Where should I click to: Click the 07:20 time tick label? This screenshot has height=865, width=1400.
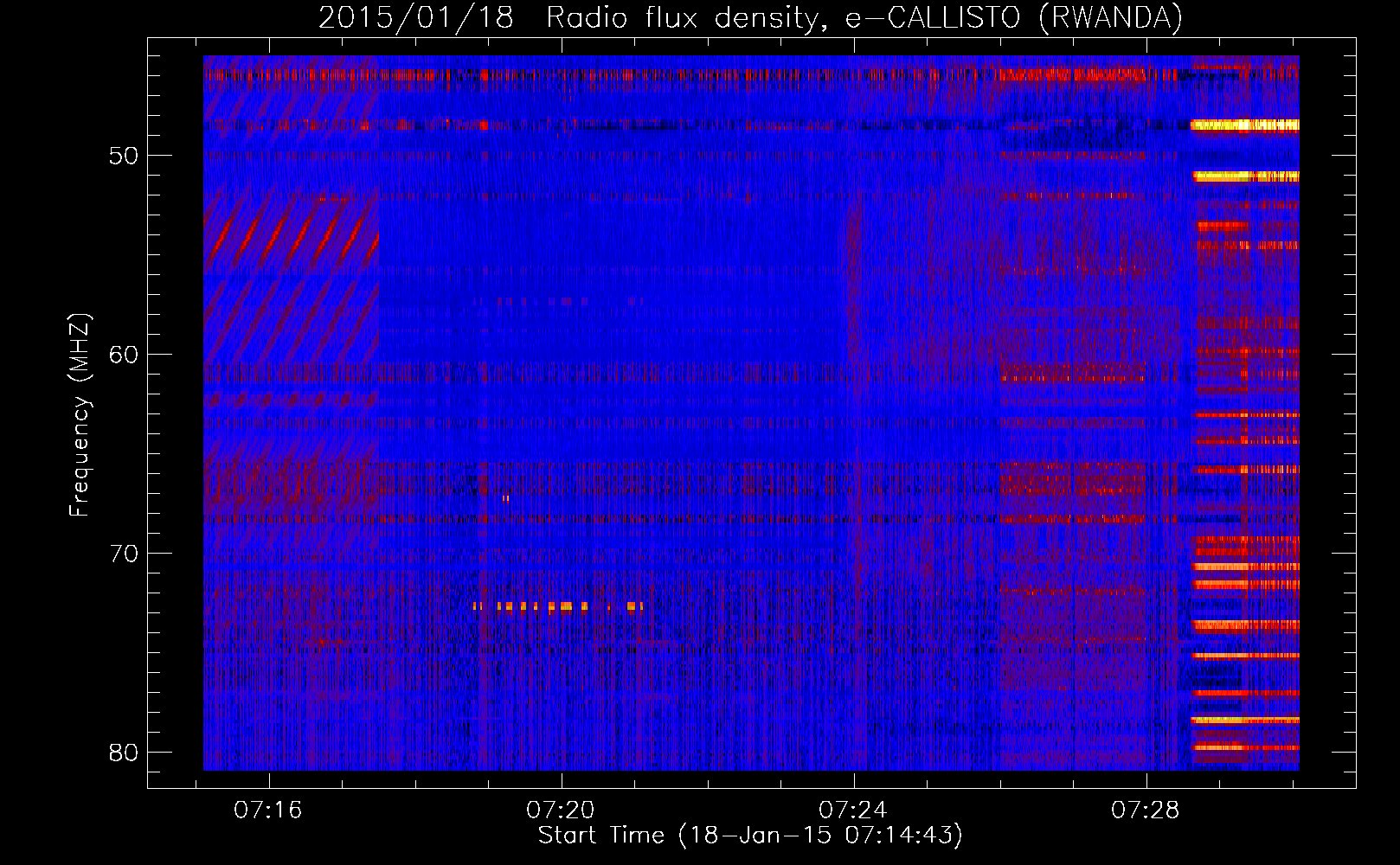coord(561,811)
